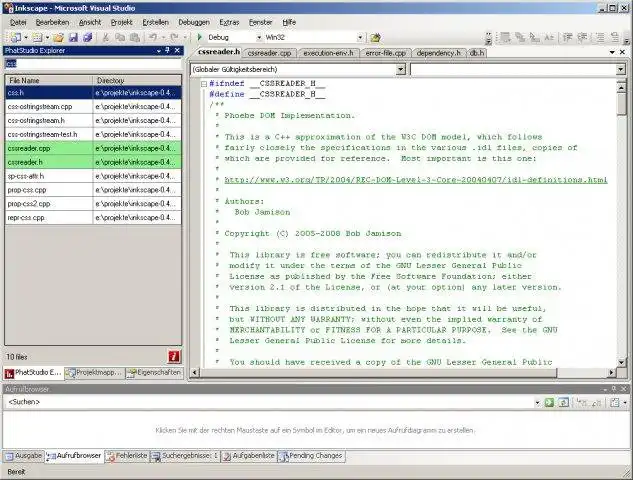
Task: Open the Debug configuration dropdown
Action: [x=259, y=38]
